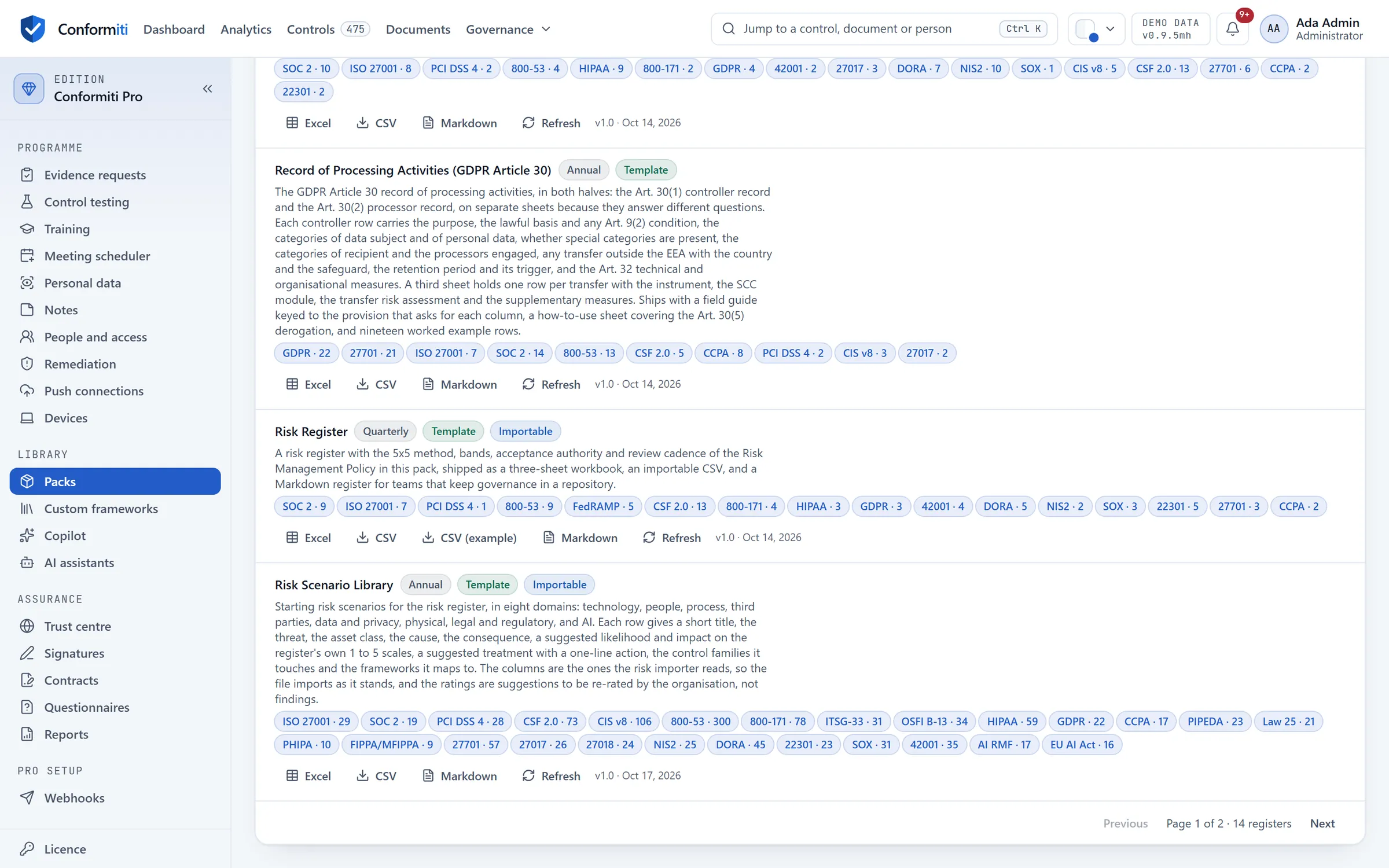Image resolution: width=1389 pixels, height=868 pixels.
Task: Go to Dashboard tab
Action: (x=174, y=29)
